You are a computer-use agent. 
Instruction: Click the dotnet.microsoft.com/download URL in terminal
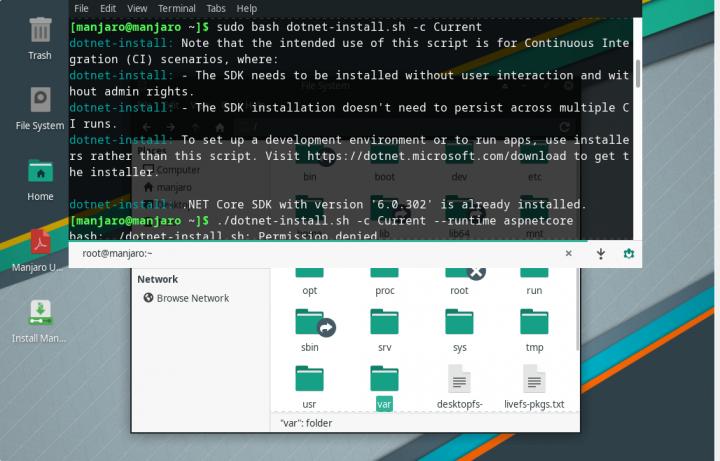pos(436,156)
